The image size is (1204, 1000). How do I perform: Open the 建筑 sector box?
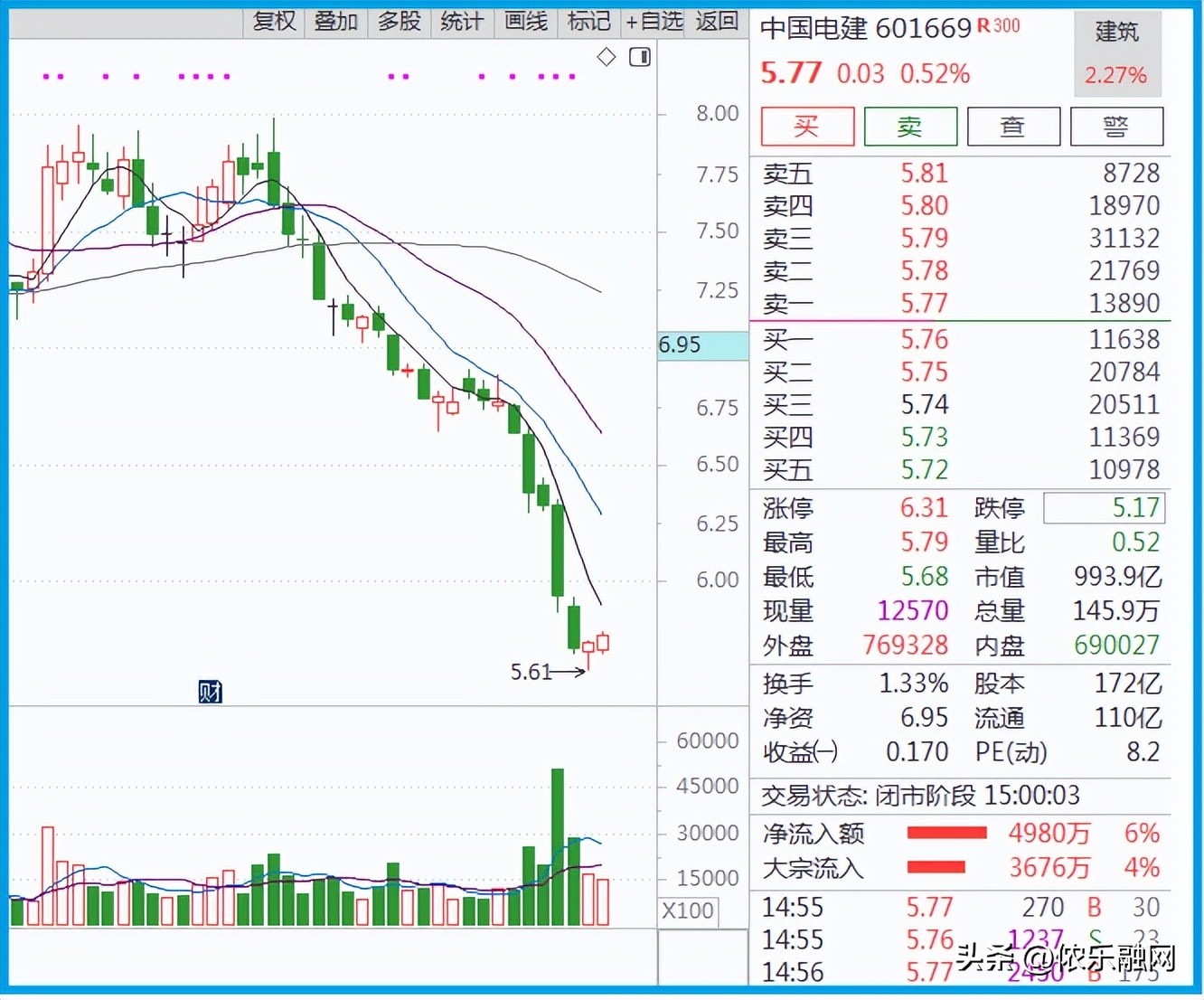[x=1116, y=53]
